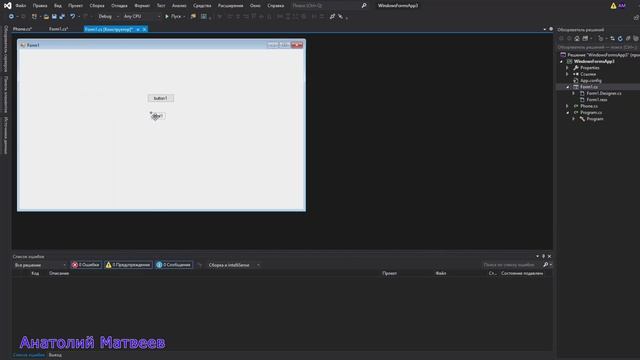Collapse the Form1.cs node

[x=567, y=87]
